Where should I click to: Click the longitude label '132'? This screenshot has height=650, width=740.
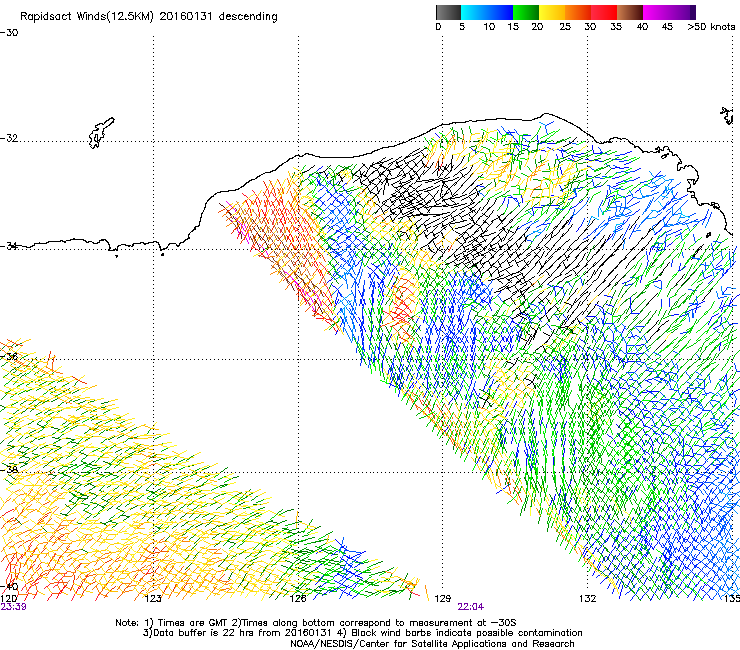[588, 599]
